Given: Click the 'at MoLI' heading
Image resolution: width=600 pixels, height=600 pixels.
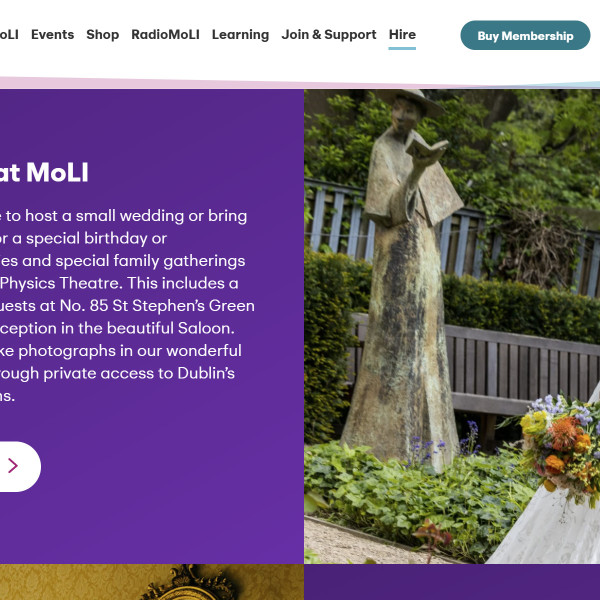Looking at the screenshot, I should [x=44, y=173].
